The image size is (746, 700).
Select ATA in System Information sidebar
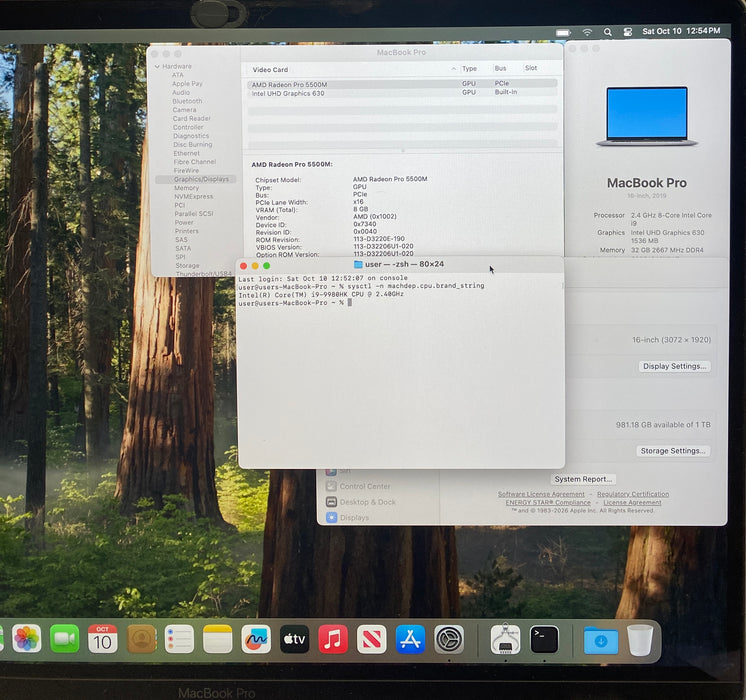tap(177, 75)
